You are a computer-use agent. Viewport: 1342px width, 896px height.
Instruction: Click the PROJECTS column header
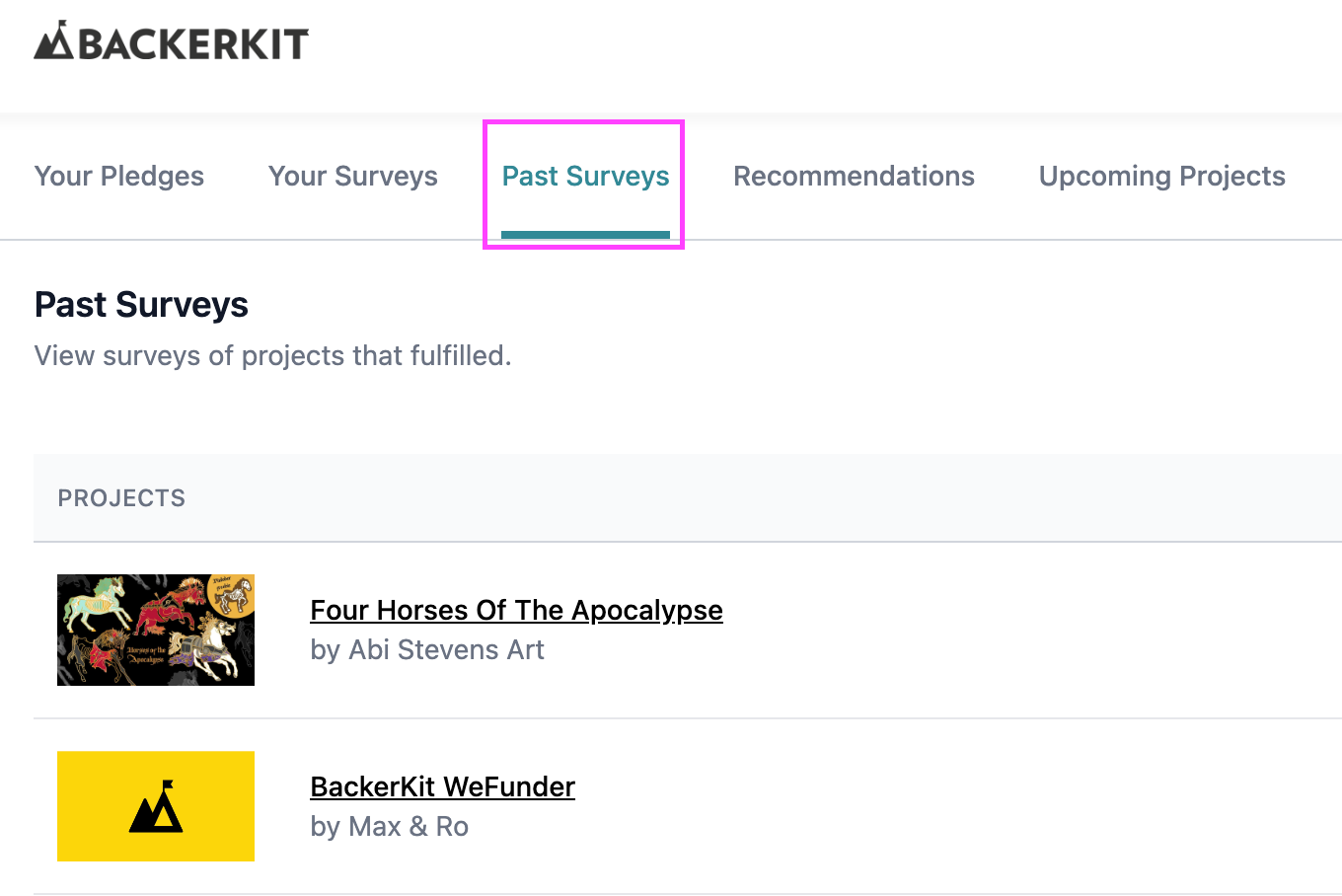click(121, 498)
